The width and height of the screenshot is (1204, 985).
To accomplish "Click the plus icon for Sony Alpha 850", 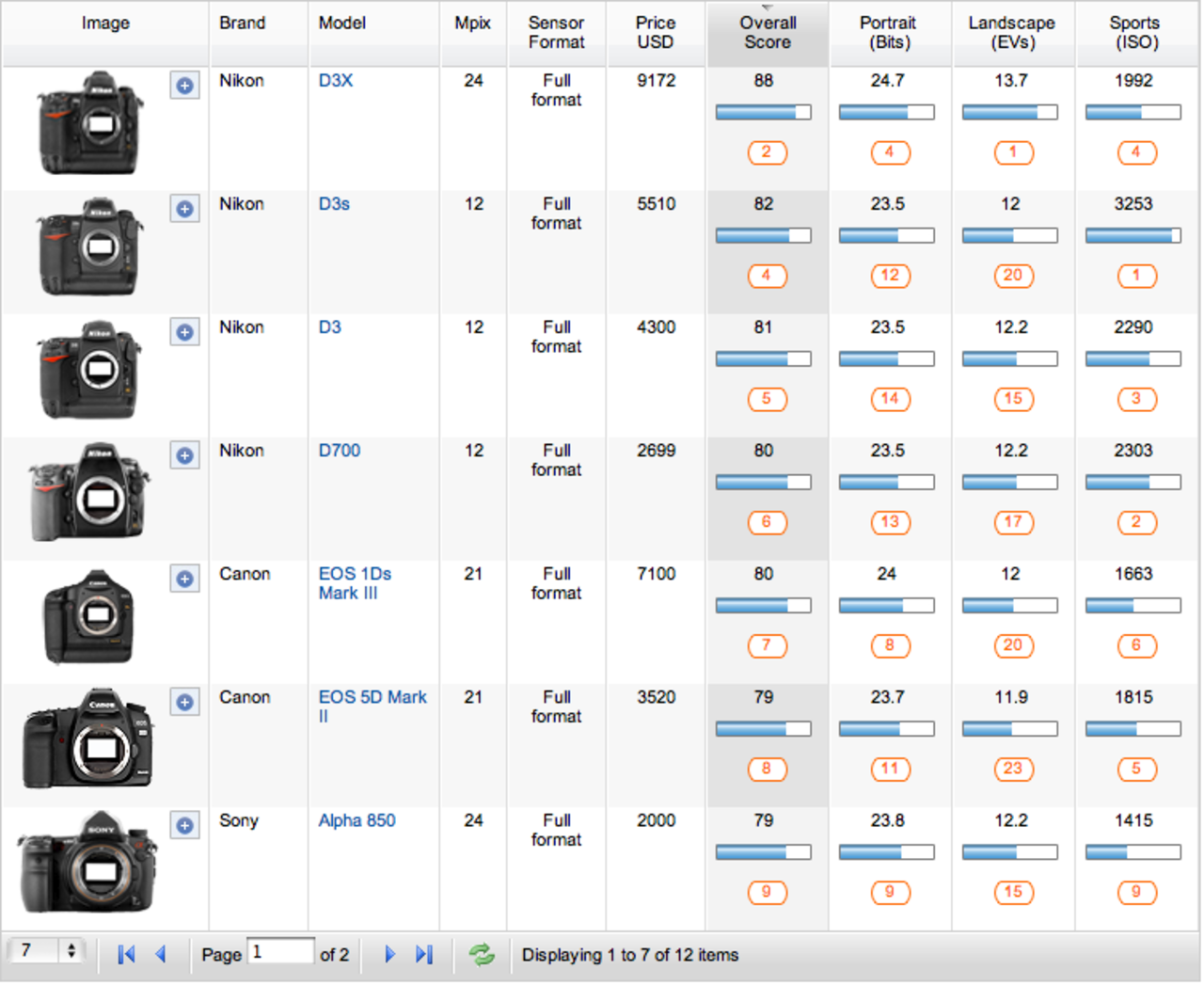I will (x=185, y=825).
